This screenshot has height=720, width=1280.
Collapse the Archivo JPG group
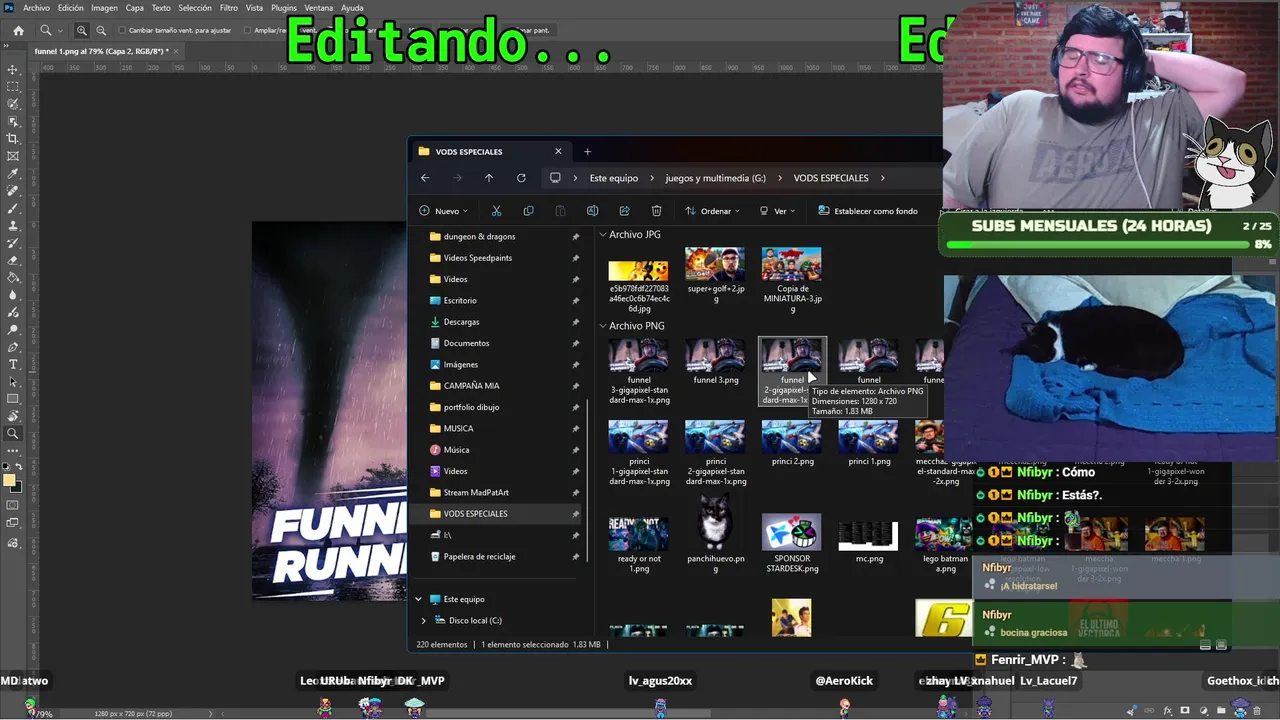pos(603,235)
